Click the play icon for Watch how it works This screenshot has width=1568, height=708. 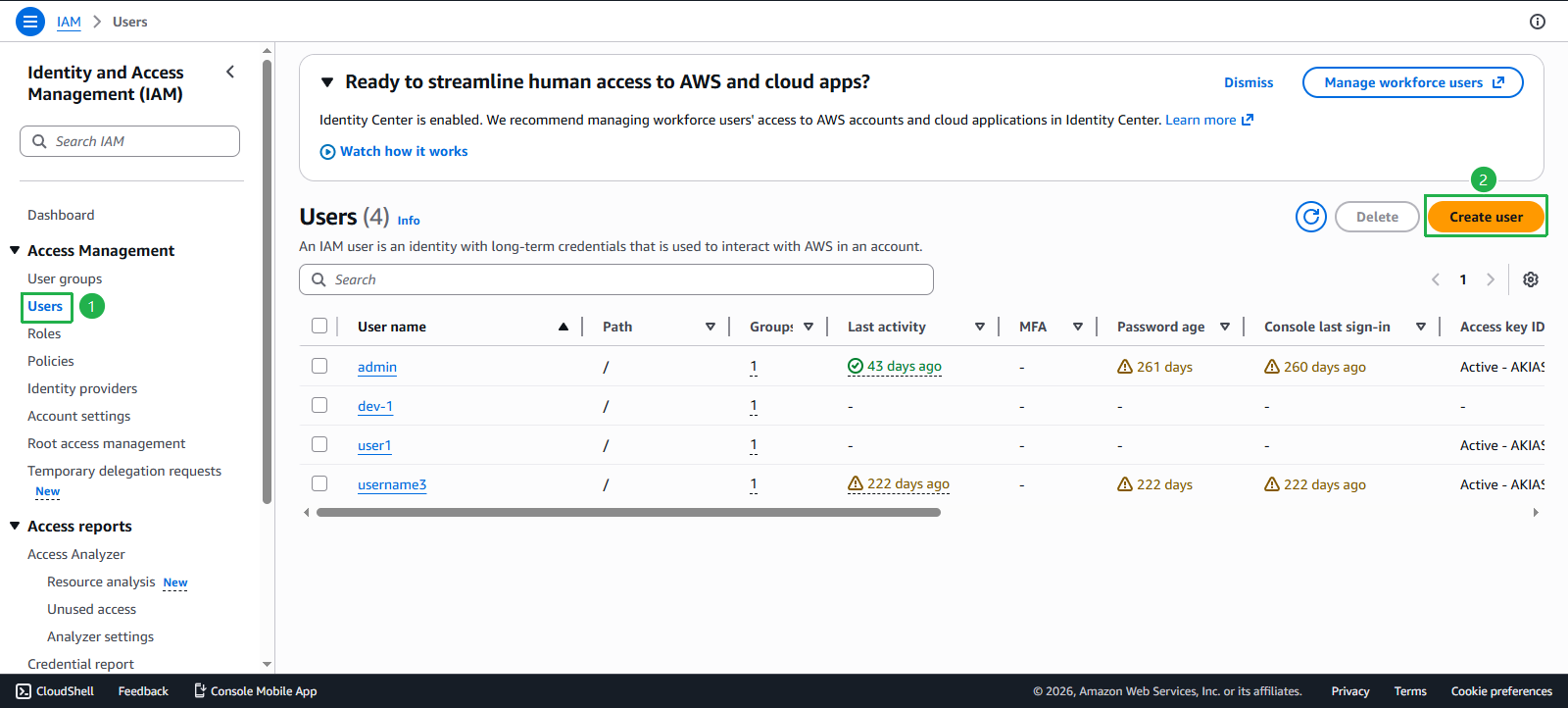tap(327, 152)
